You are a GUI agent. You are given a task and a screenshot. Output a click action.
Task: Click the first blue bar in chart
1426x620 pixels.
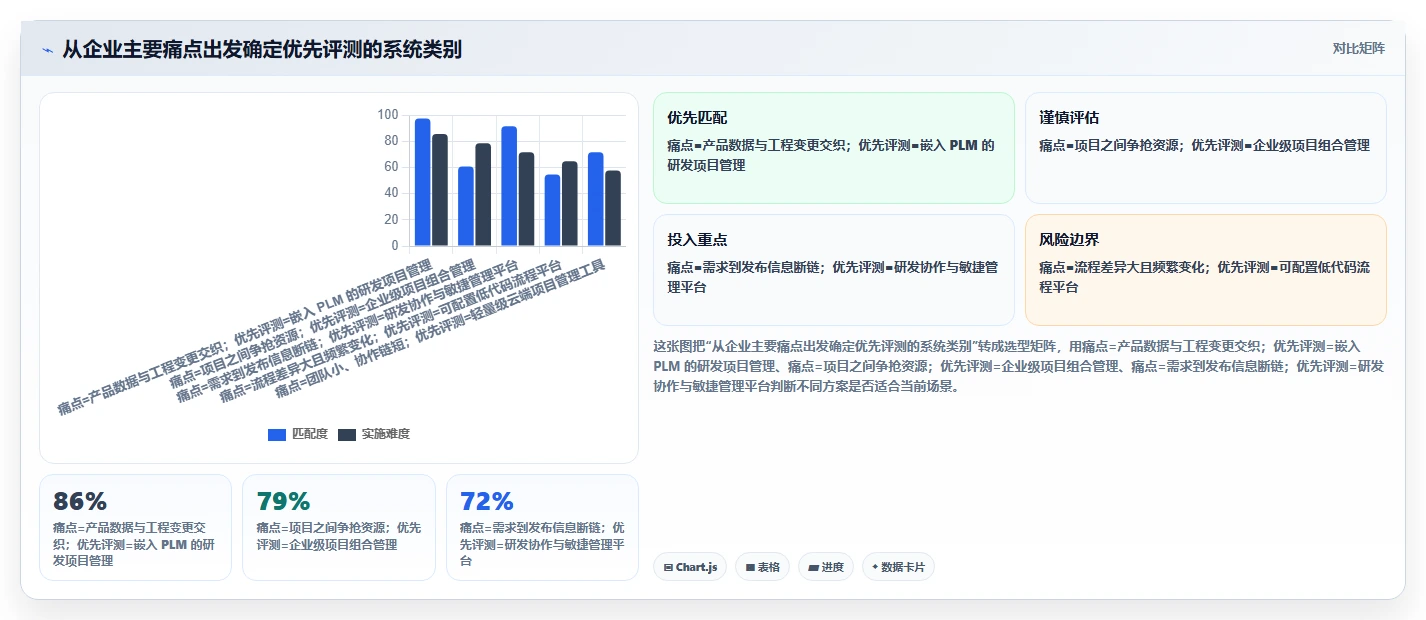(x=422, y=182)
